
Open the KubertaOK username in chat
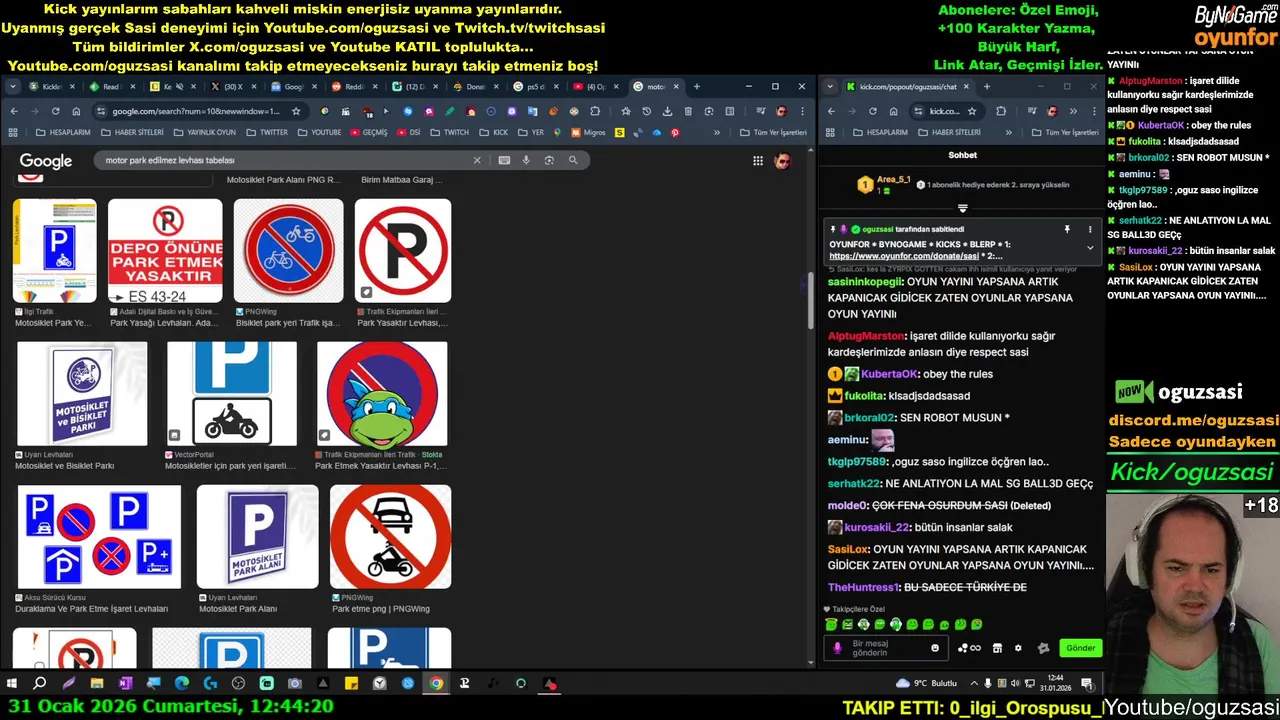pyautogui.click(x=889, y=374)
